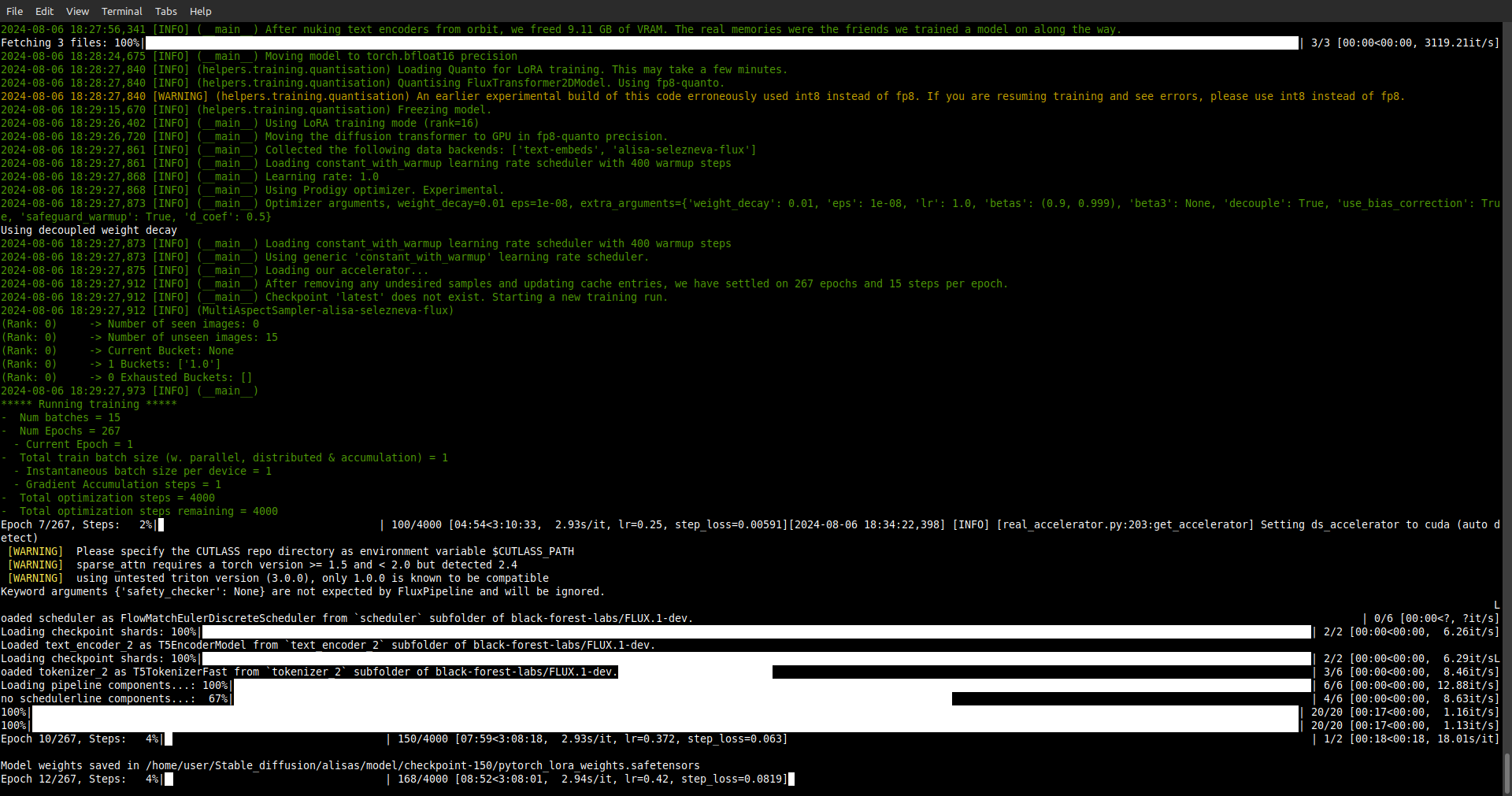Click the 'Loading our accelerator...' line
This screenshot has height=796, width=1512.
(215, 270)
